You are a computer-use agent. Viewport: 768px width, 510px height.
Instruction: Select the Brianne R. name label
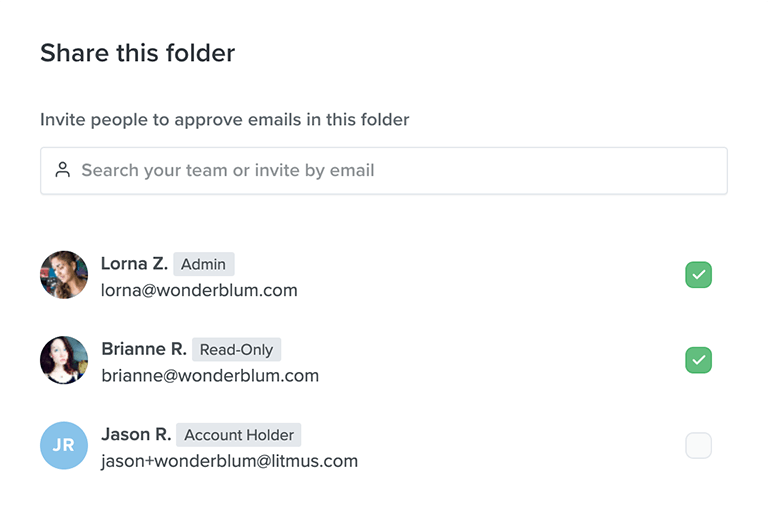(144, 349)
